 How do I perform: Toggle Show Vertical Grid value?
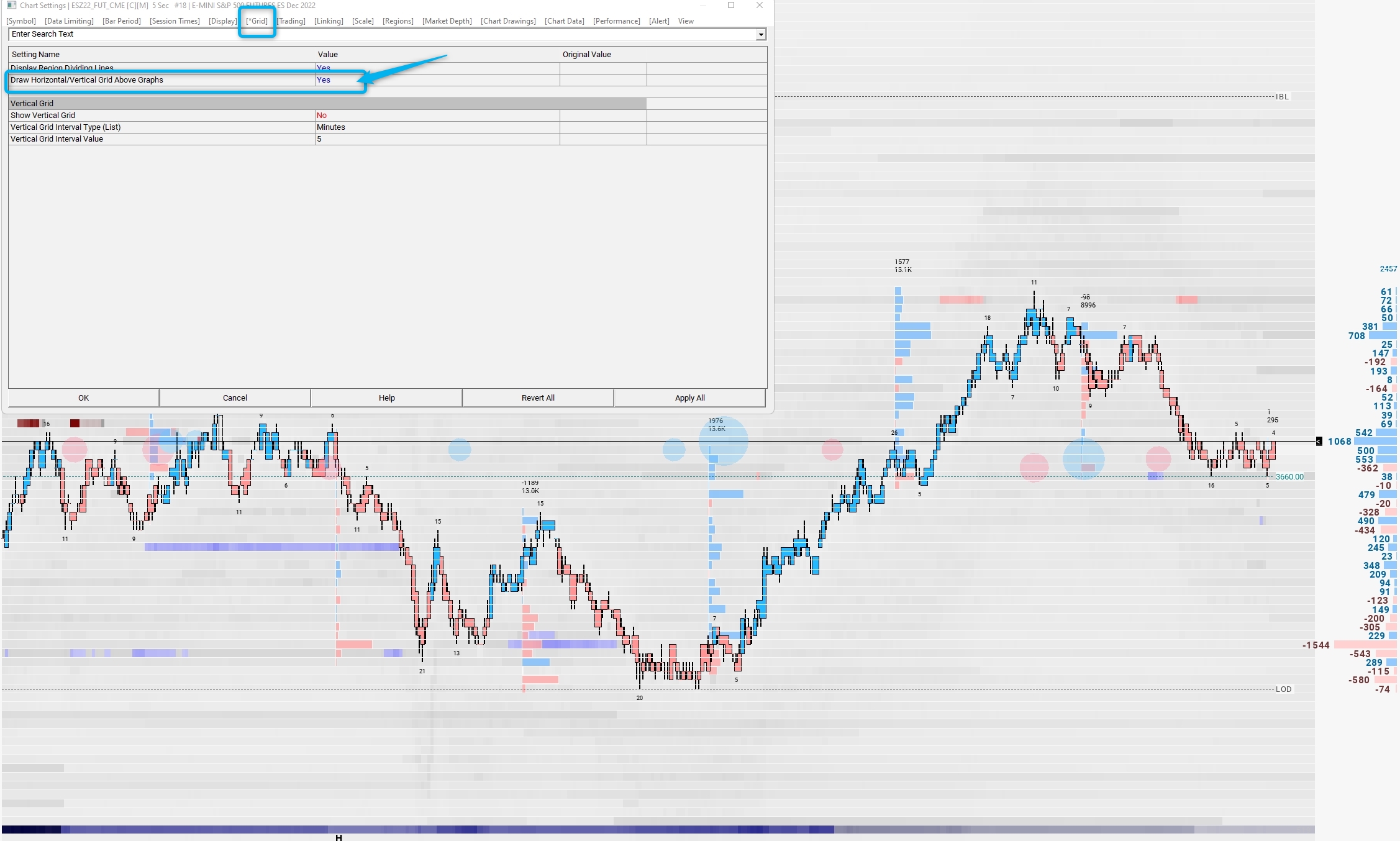coord(322,116)
